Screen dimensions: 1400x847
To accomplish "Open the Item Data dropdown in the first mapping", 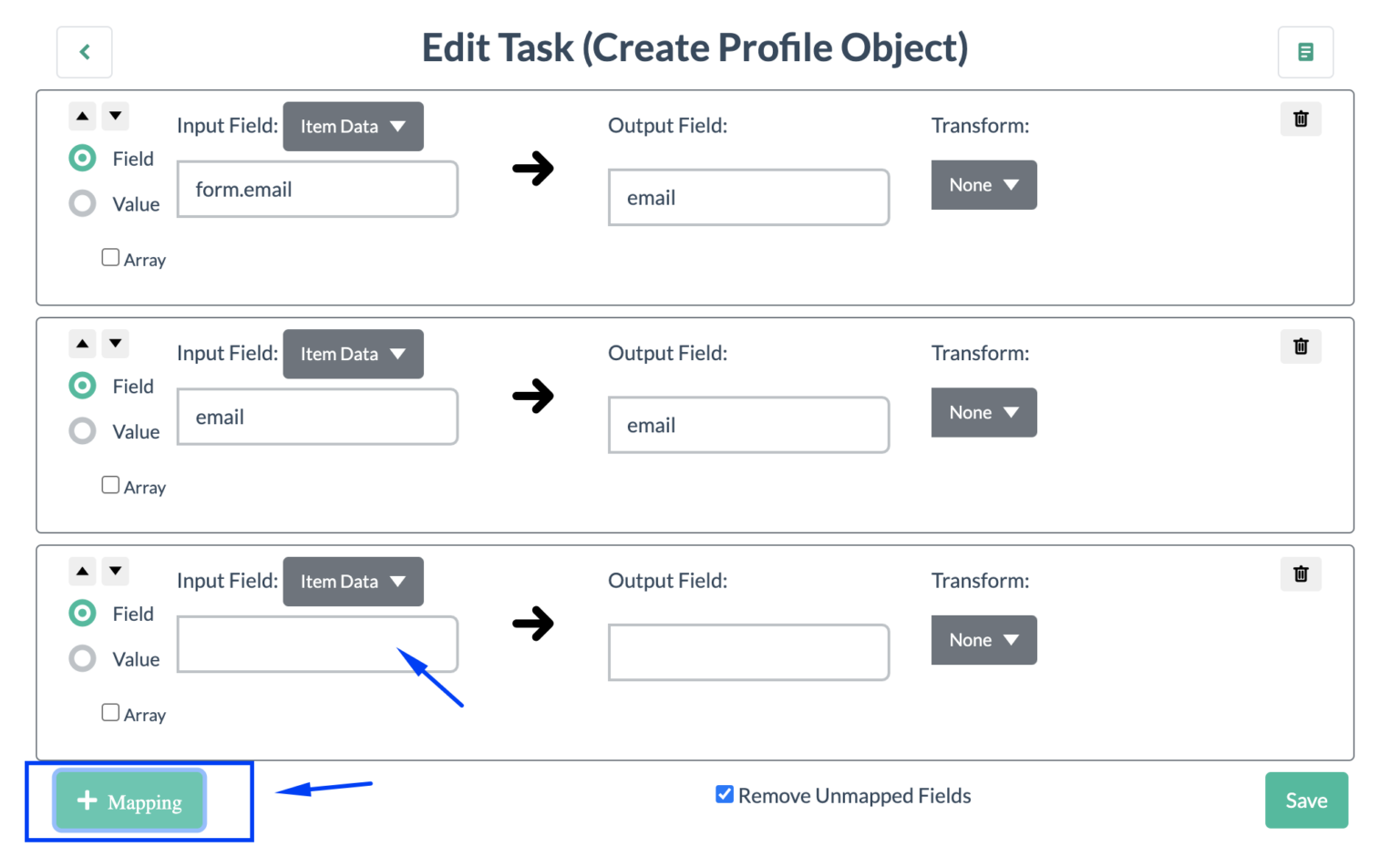I will coord(353,127).
